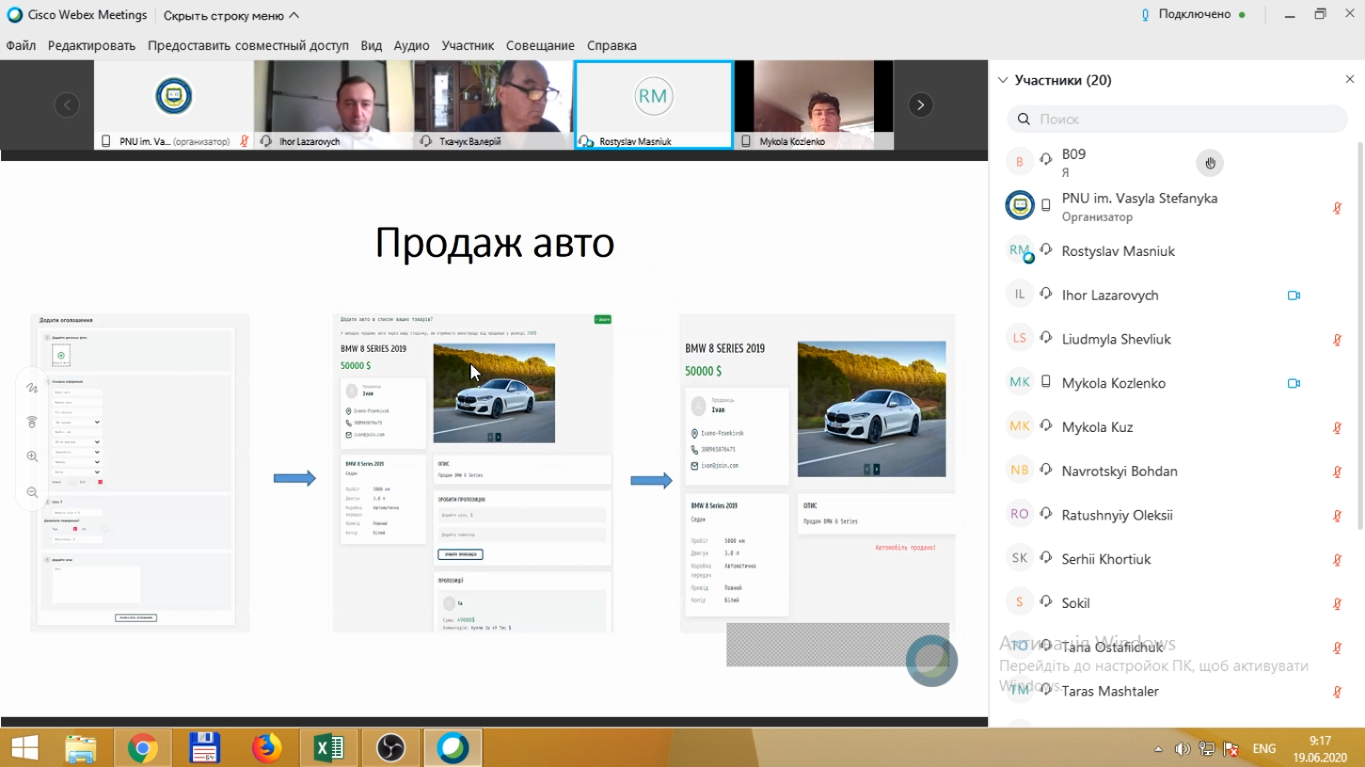The image size is (1365, 767).
Task: Open the Совещание menu
Action: click(x=540, y=46)
